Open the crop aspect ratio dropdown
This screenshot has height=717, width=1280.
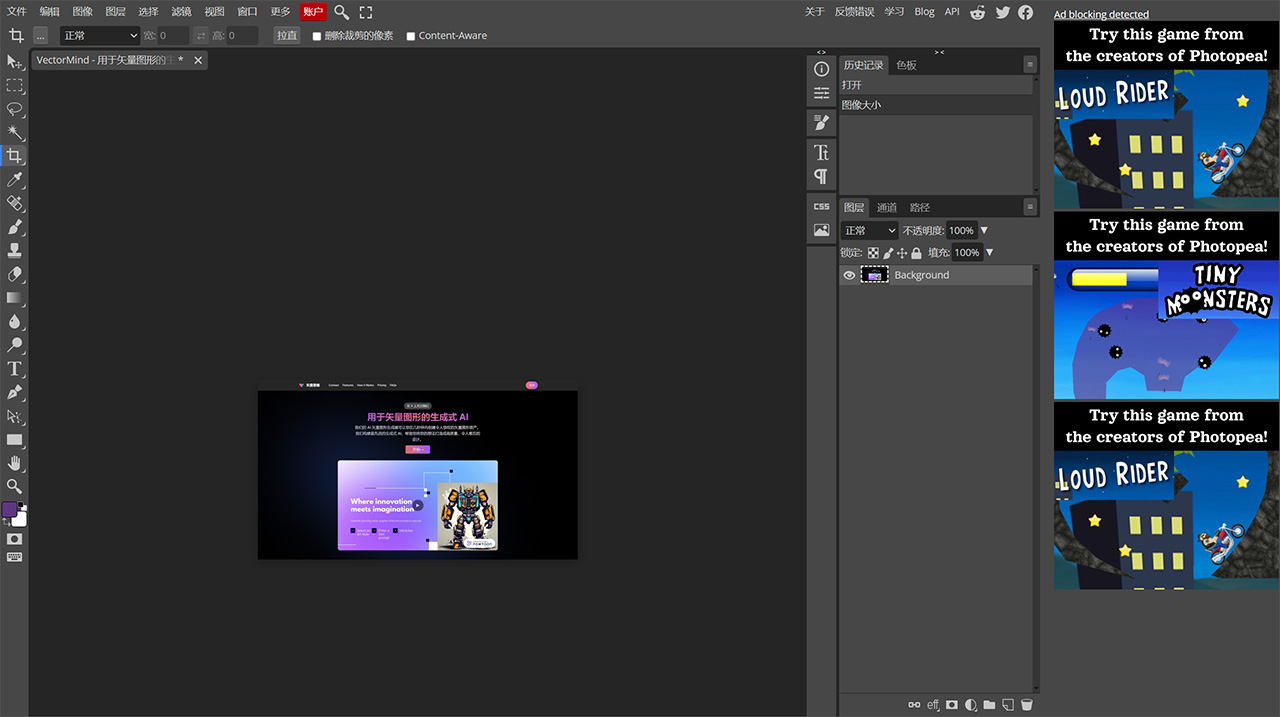99,34
